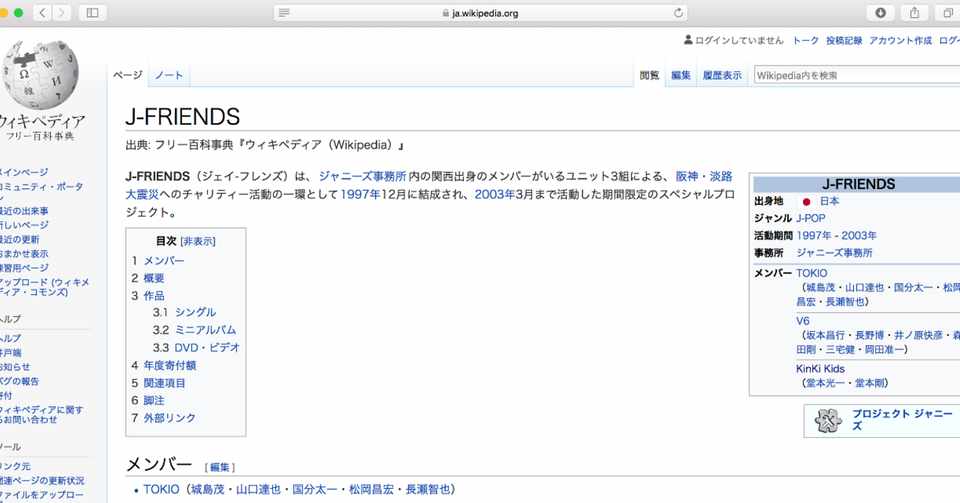The width and height of the screenshot is (960, 503).
Task: Open the リンク元 sidebar link
Action: [x=15, y=466]
